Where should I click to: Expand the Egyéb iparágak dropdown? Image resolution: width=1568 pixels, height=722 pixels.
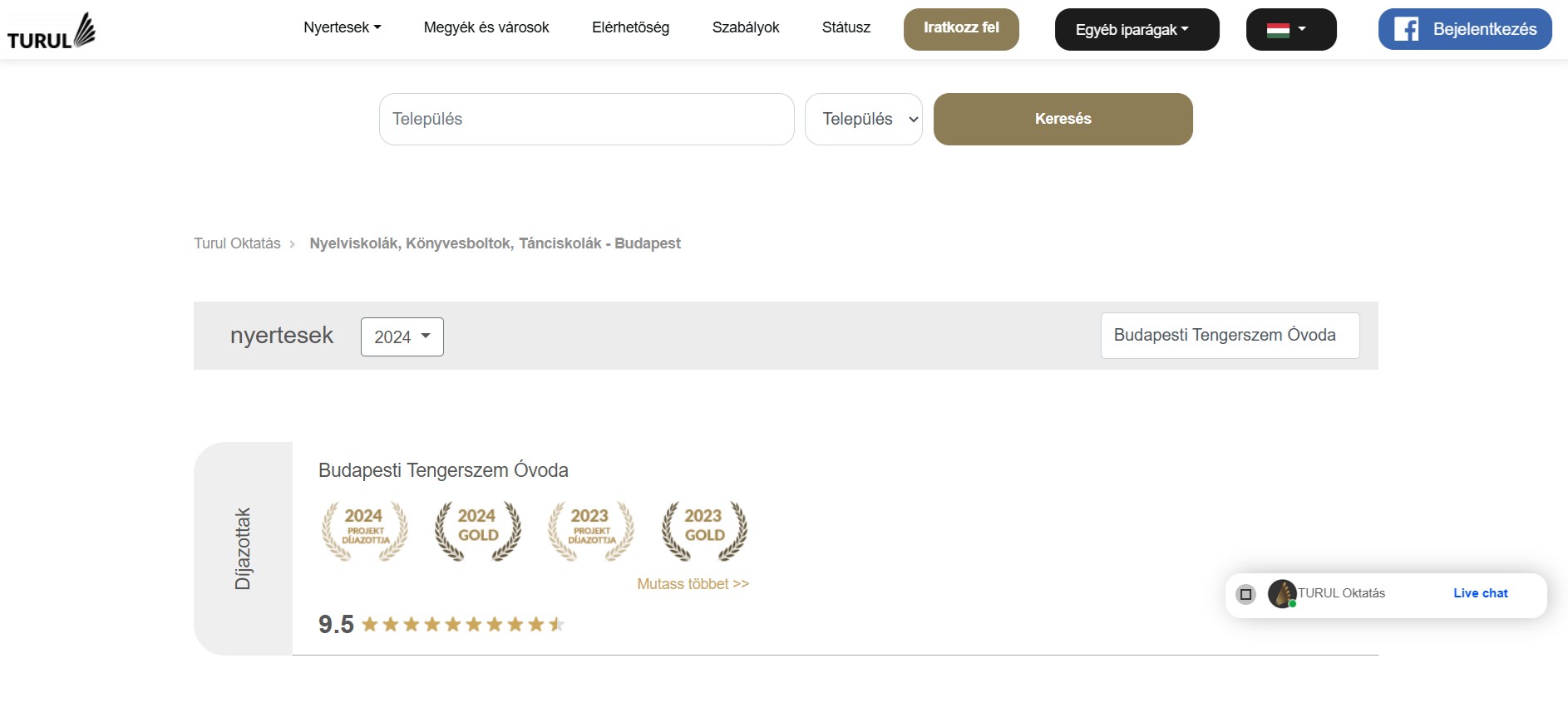1137,29
